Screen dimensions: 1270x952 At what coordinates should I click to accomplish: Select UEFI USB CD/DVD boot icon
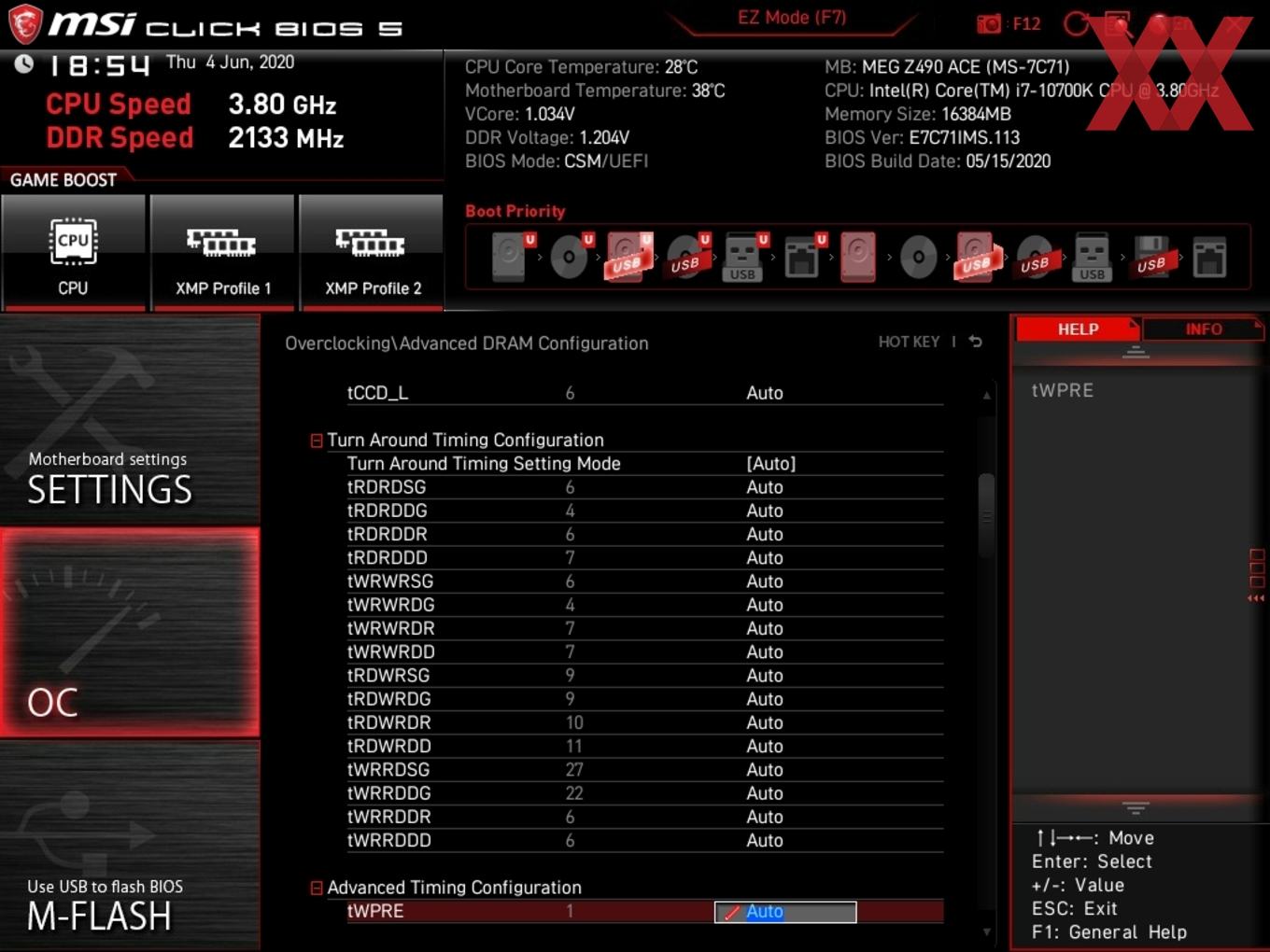pos(687,257)
